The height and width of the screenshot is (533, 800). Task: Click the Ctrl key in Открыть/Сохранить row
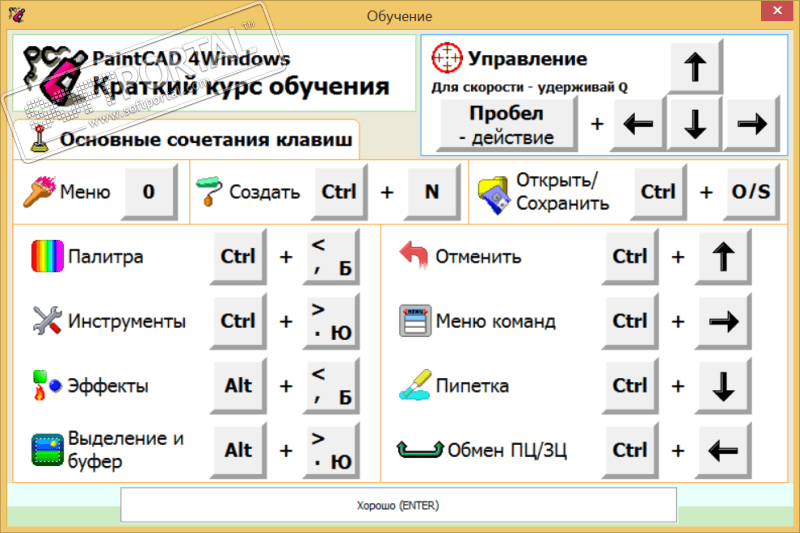click(x=658, y=192)
